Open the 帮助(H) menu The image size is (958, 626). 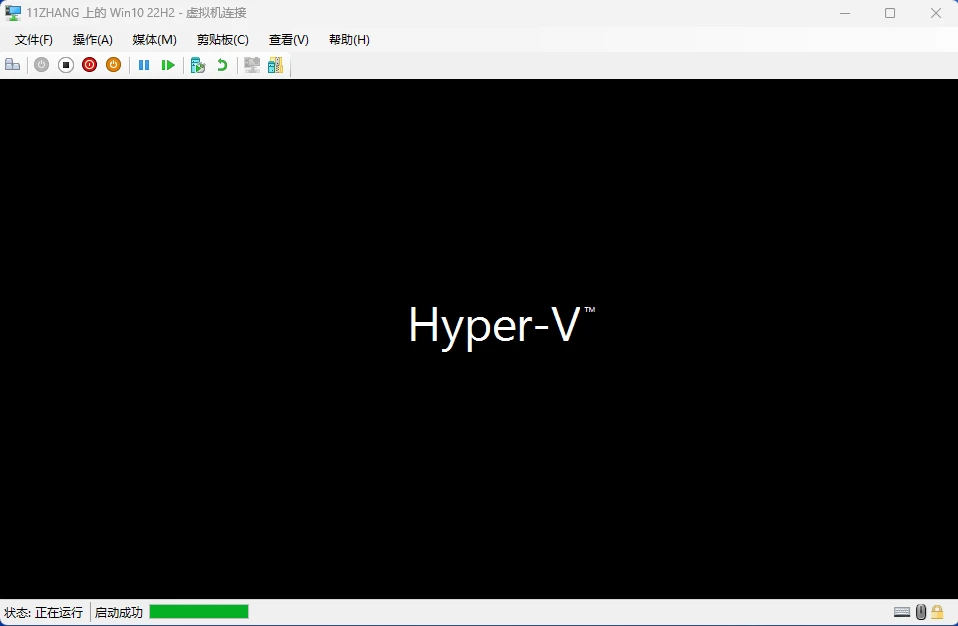pos(349,40)
